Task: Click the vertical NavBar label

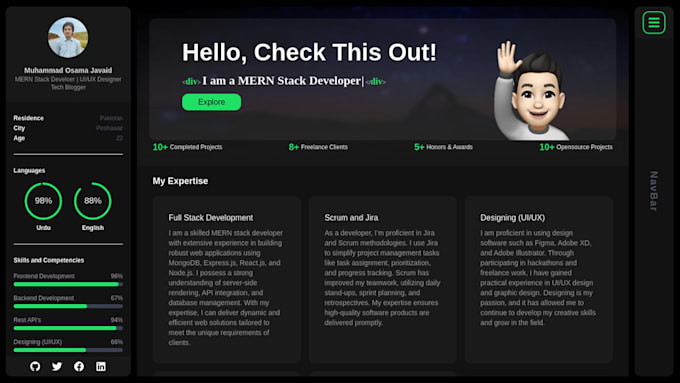Action: (654, 191)
